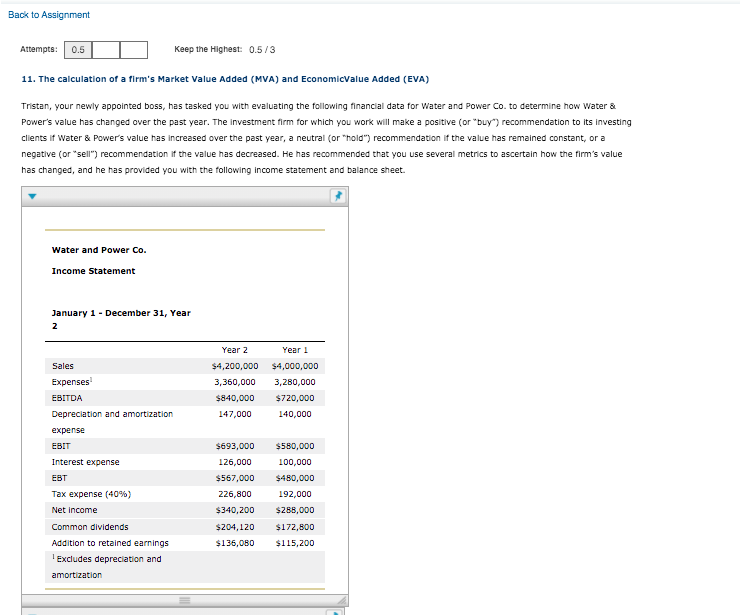Select Year 1 EBITDA value $720,000
The image size is (740, 615).
295,398
